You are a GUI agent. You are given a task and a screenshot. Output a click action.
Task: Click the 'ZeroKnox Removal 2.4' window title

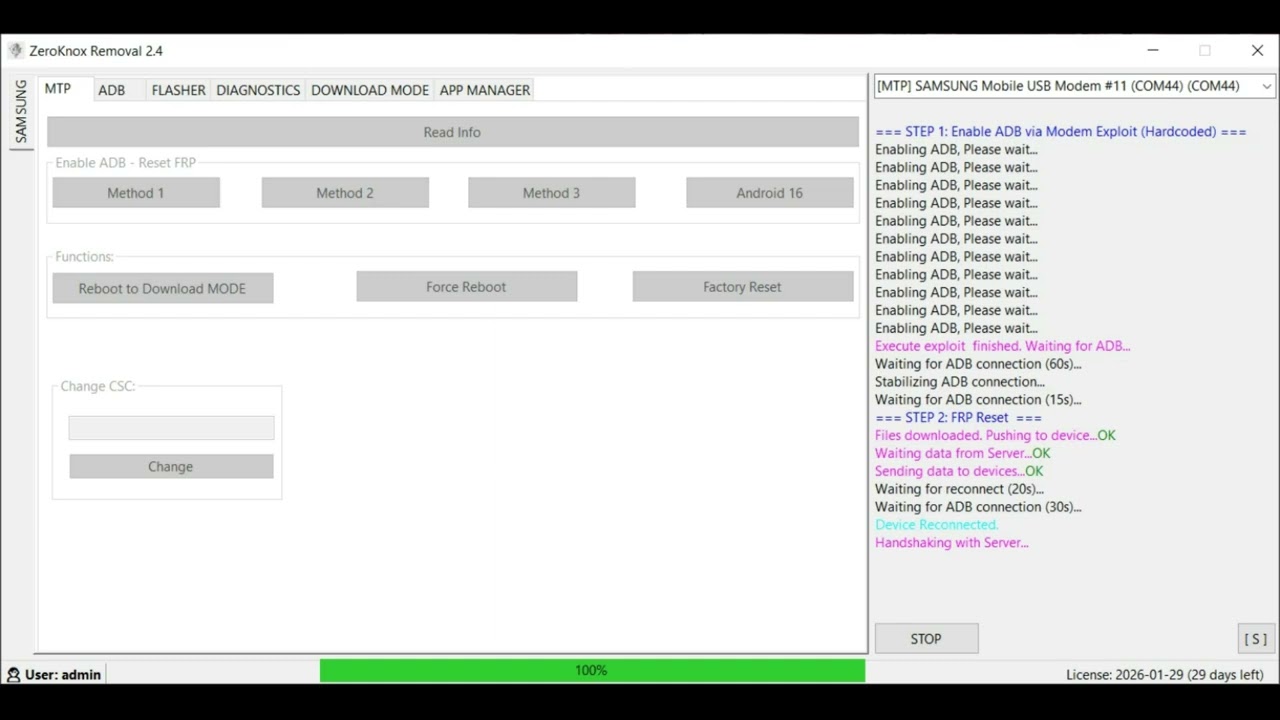[96, 51]
